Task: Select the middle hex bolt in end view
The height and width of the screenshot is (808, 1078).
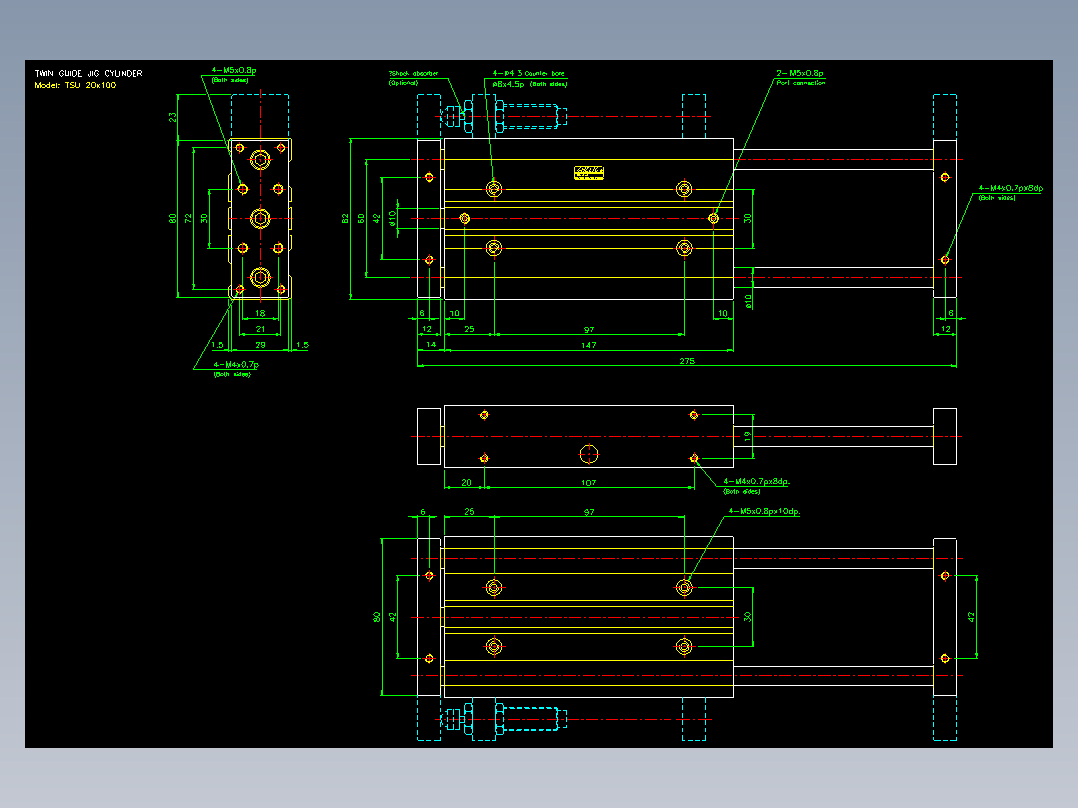Action: click(260, 219)
